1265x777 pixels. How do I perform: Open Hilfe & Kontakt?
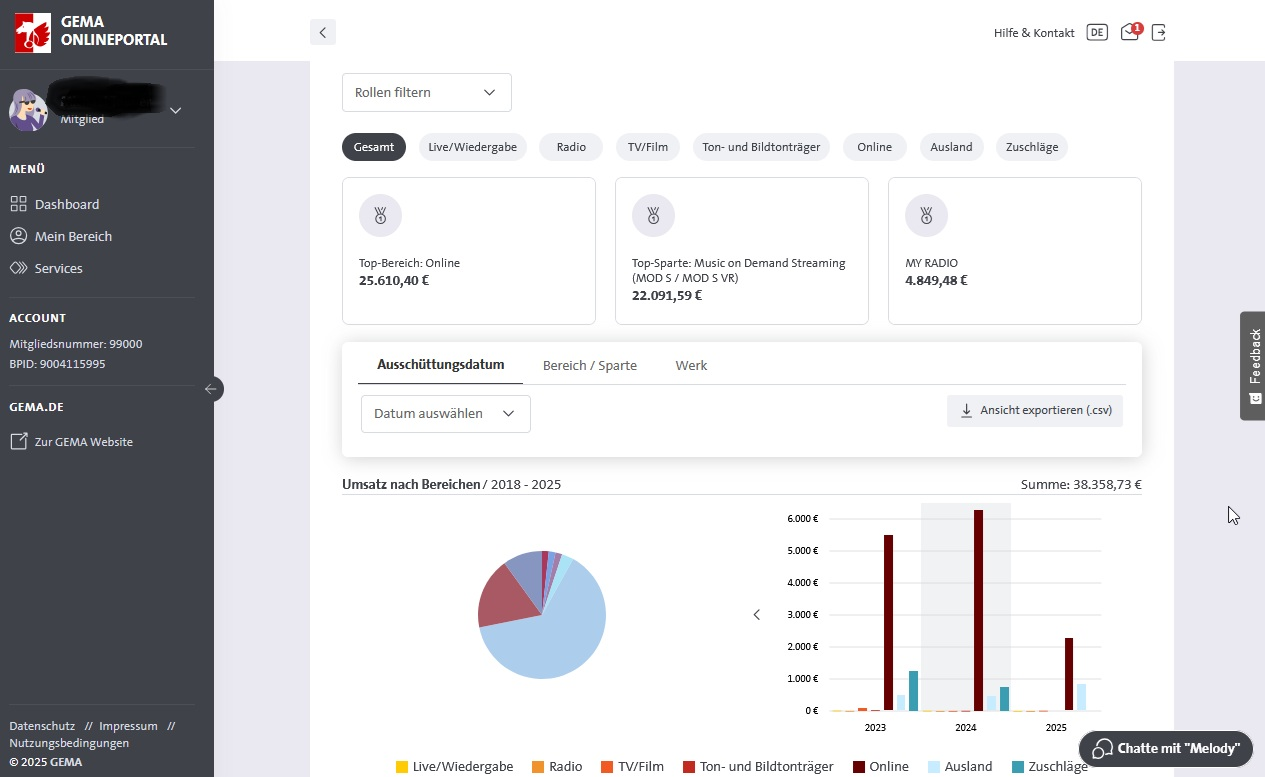[1034, 33]
